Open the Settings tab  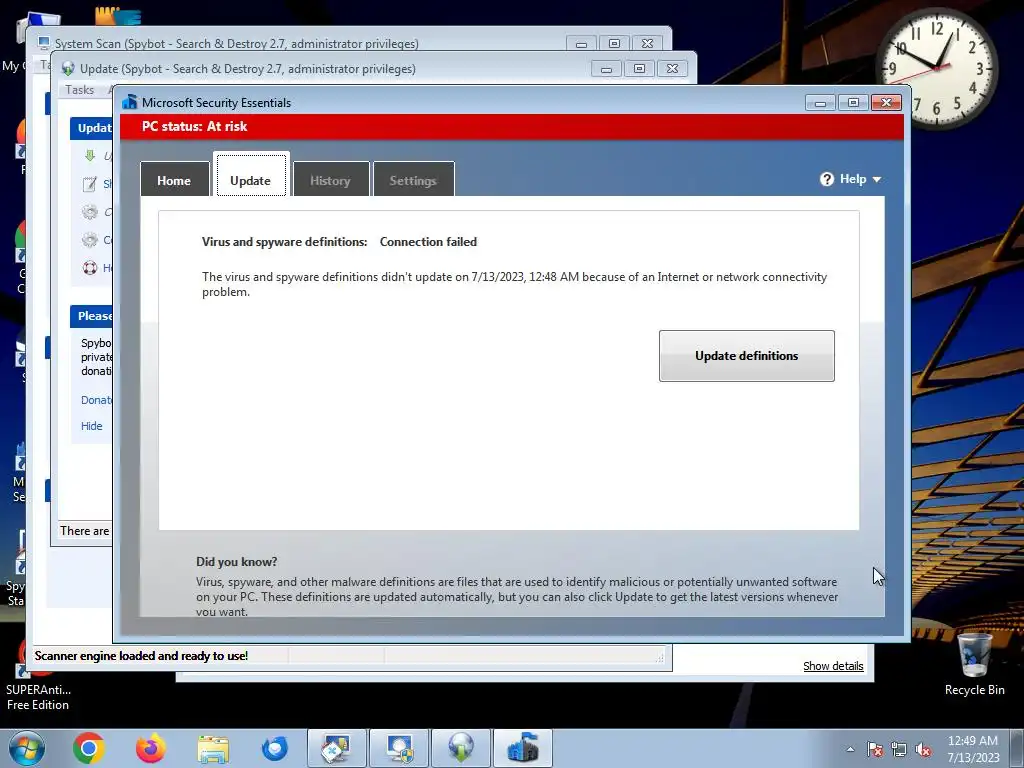[x=413, y=180]
